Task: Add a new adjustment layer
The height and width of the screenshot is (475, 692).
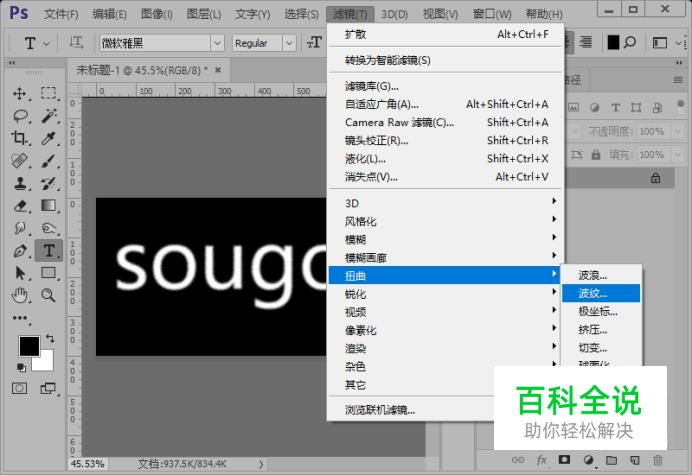Action: click(588, 460)
